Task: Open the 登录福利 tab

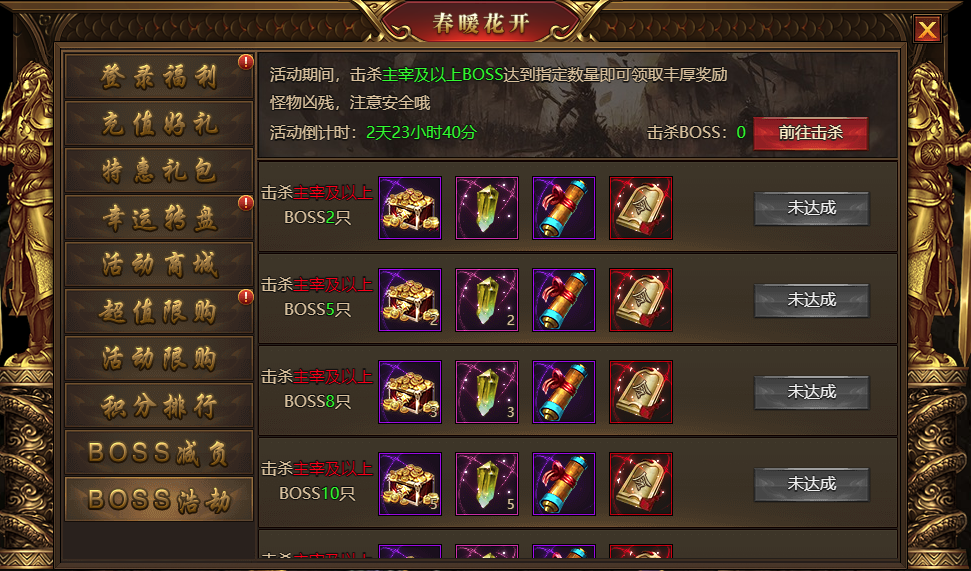Action: pyautogui.click(x=159, y=76)
